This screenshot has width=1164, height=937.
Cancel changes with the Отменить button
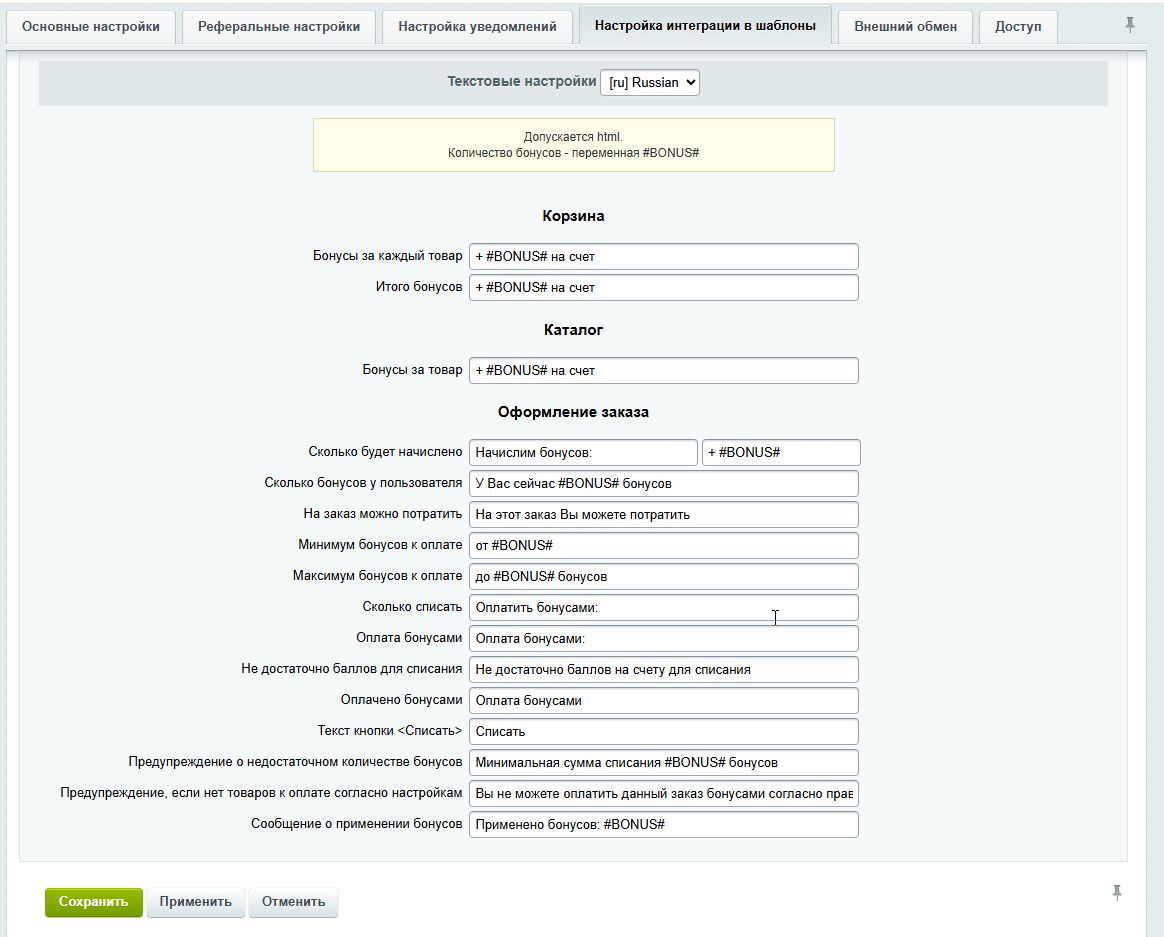293,902
